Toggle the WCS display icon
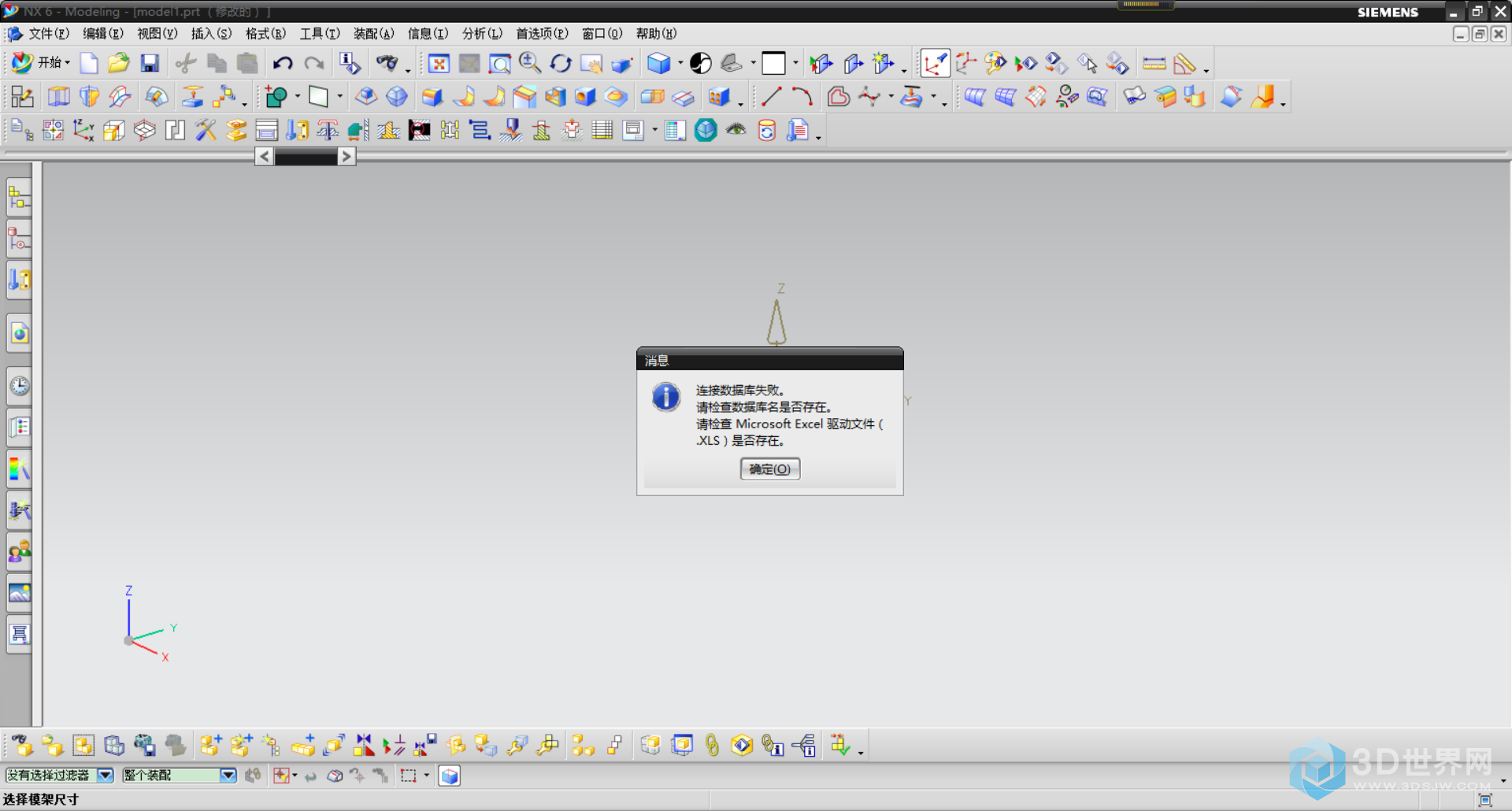Viewport: 1512px width, 811px height. click(x=936, y=63)
